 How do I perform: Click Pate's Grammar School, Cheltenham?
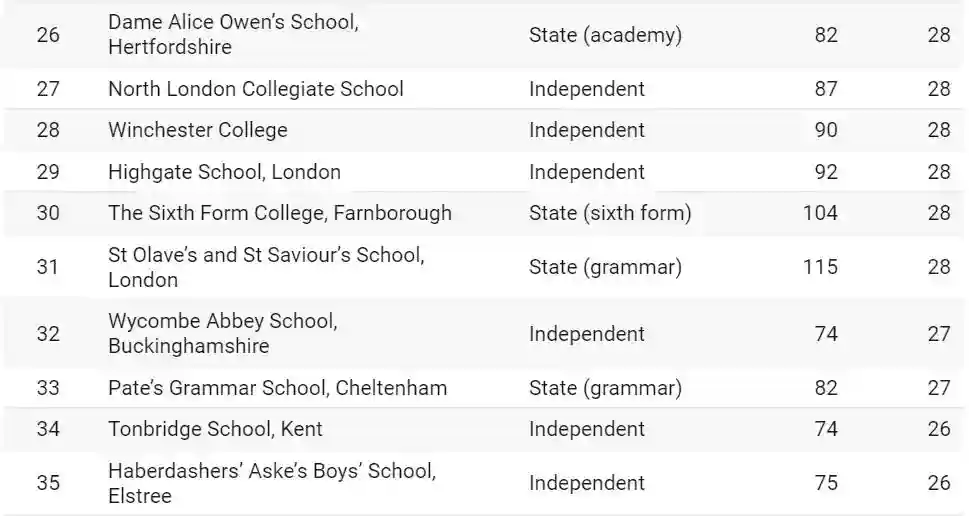click(x=277, y=388)
